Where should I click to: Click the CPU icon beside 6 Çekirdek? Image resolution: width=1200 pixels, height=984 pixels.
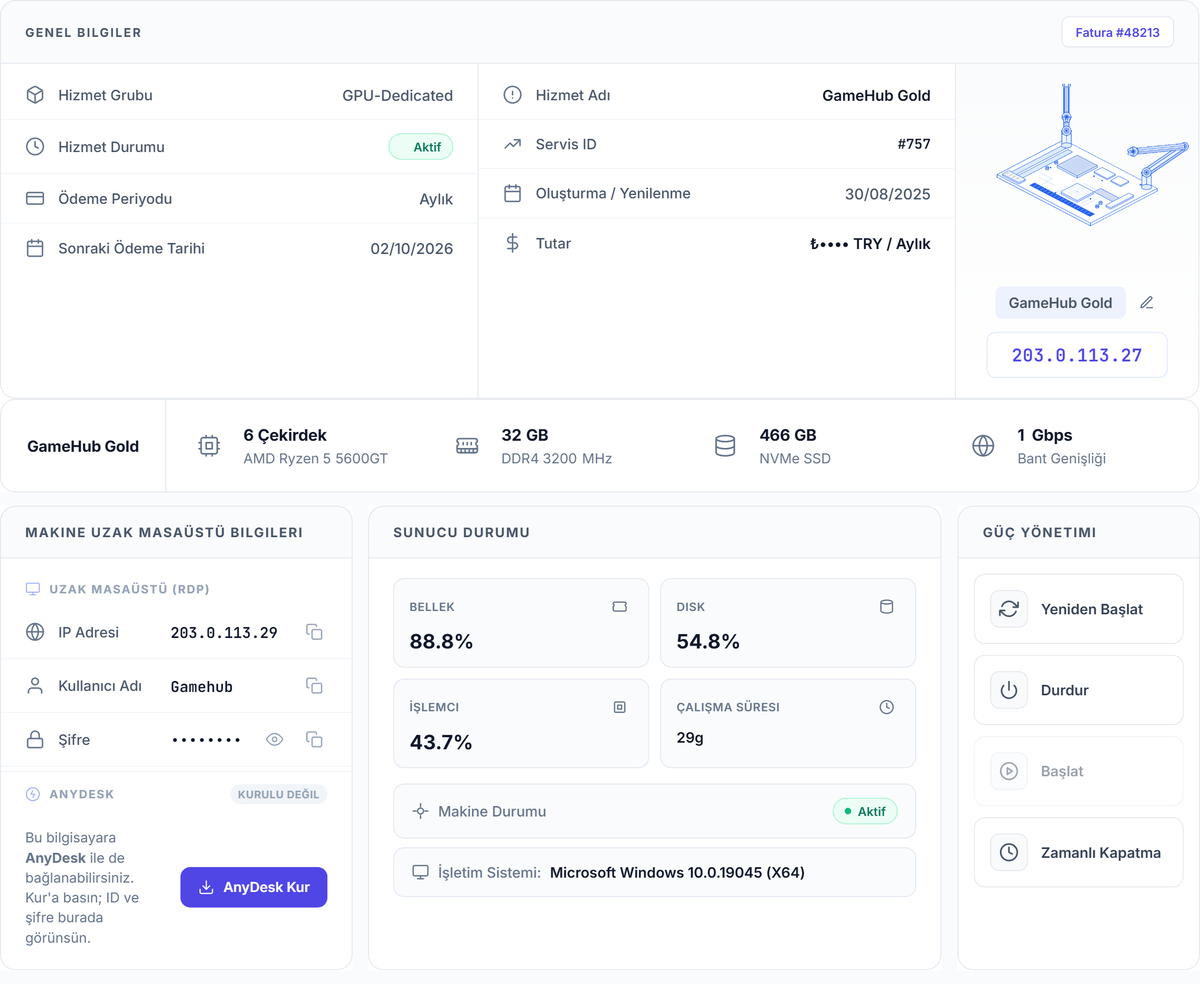(209, 446)
